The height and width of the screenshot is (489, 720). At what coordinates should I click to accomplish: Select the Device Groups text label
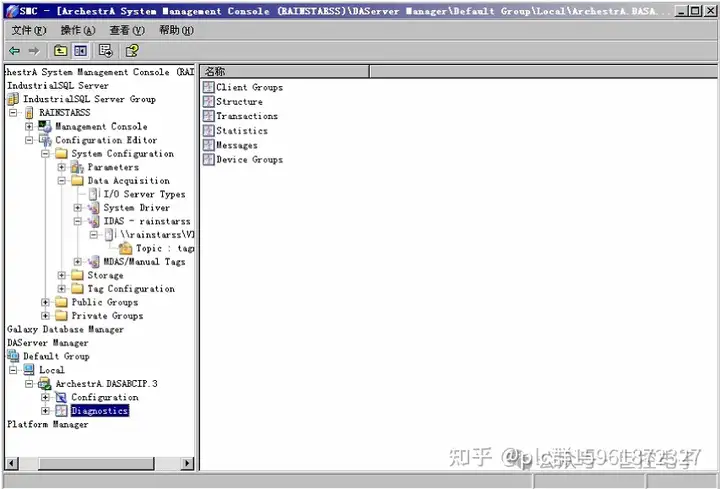pos(249,159)
